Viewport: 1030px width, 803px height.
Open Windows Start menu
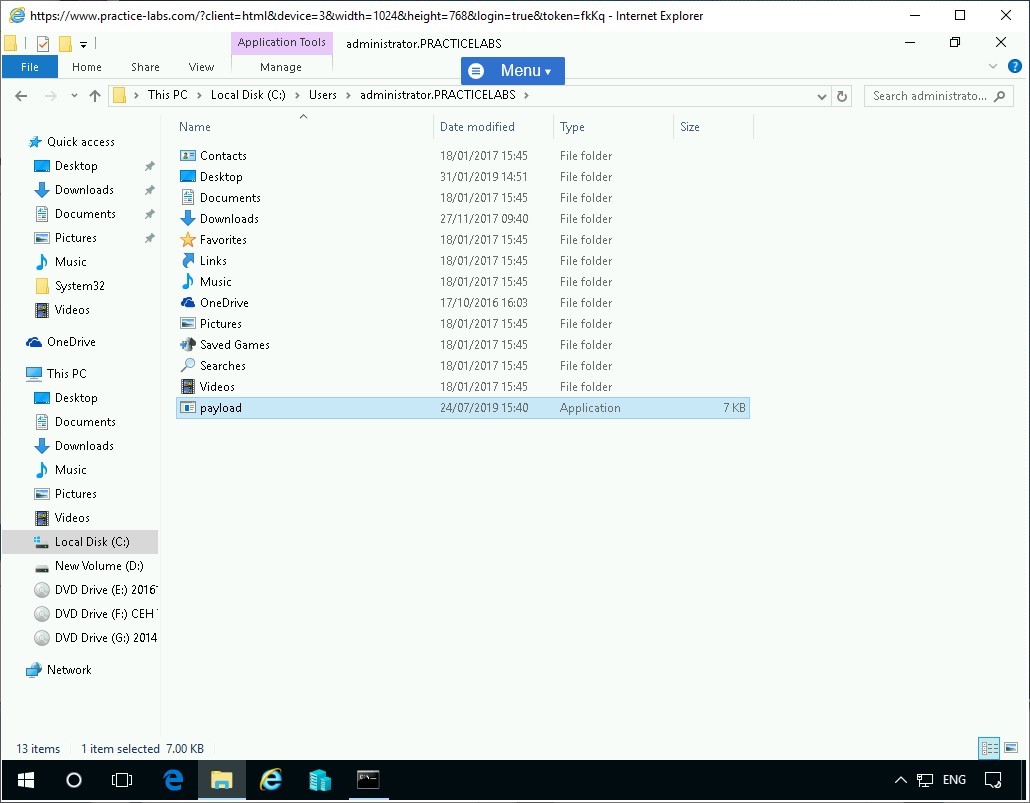tap(26, 780)
